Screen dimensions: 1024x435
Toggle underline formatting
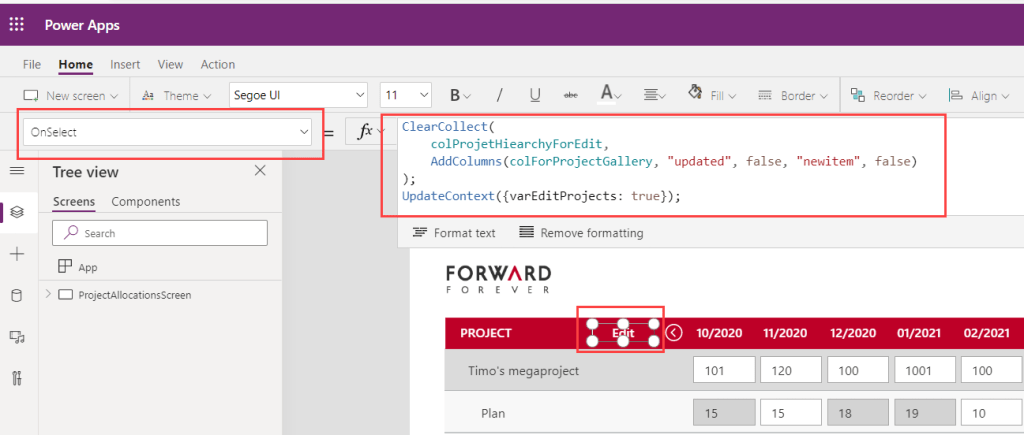[535, 96]
